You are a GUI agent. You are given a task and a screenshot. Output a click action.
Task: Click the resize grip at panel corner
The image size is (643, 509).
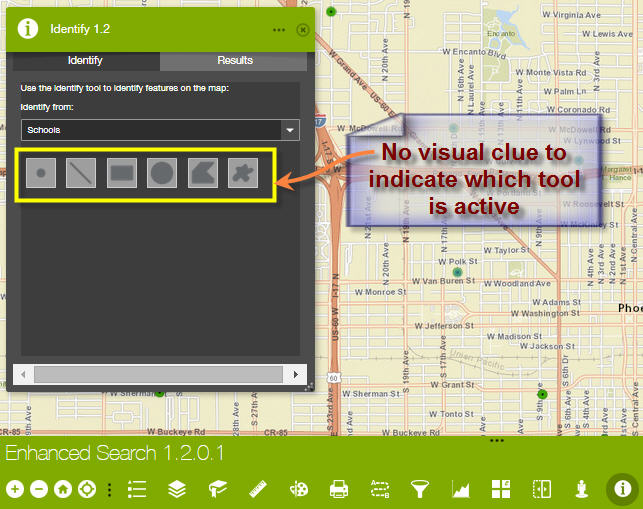(x=309, y=387)
